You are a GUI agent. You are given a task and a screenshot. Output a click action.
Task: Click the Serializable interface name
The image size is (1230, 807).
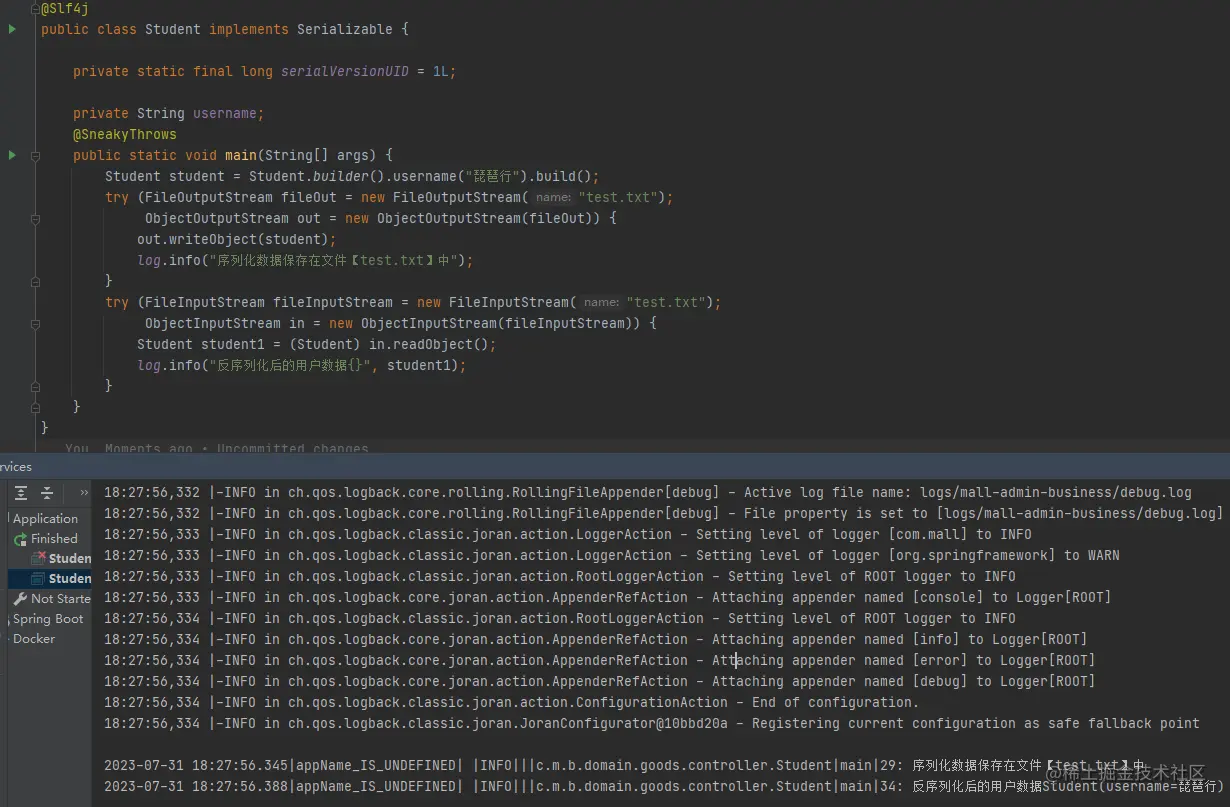pyautogui.click(x=345, y=29)
